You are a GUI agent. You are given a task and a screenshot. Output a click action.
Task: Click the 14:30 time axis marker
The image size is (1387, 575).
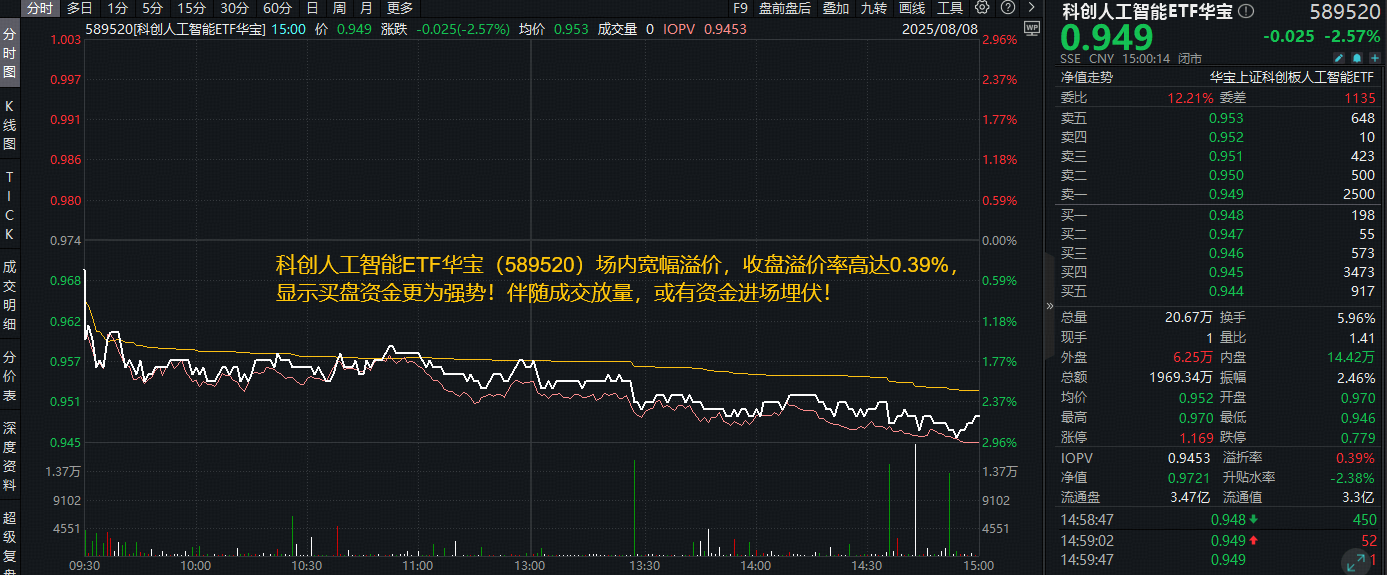[868, 565]
